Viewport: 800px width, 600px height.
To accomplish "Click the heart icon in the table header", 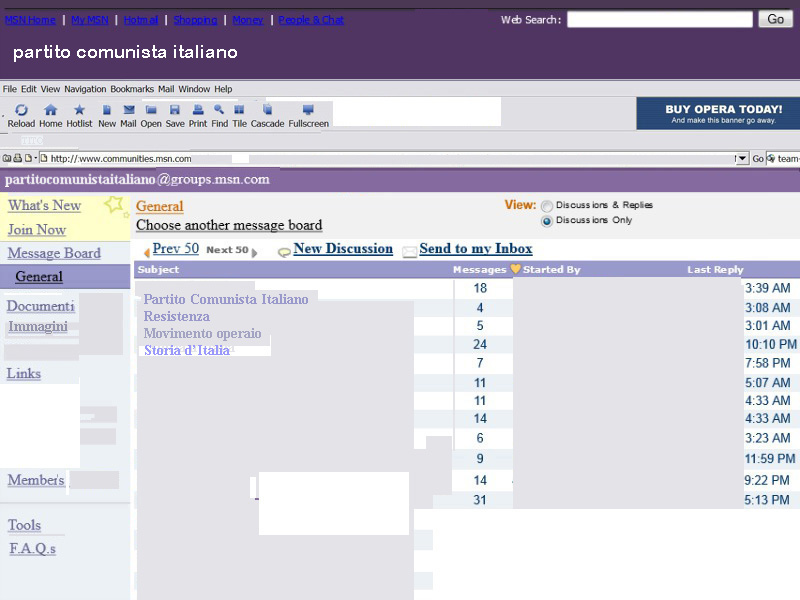I will coord(515,269).
